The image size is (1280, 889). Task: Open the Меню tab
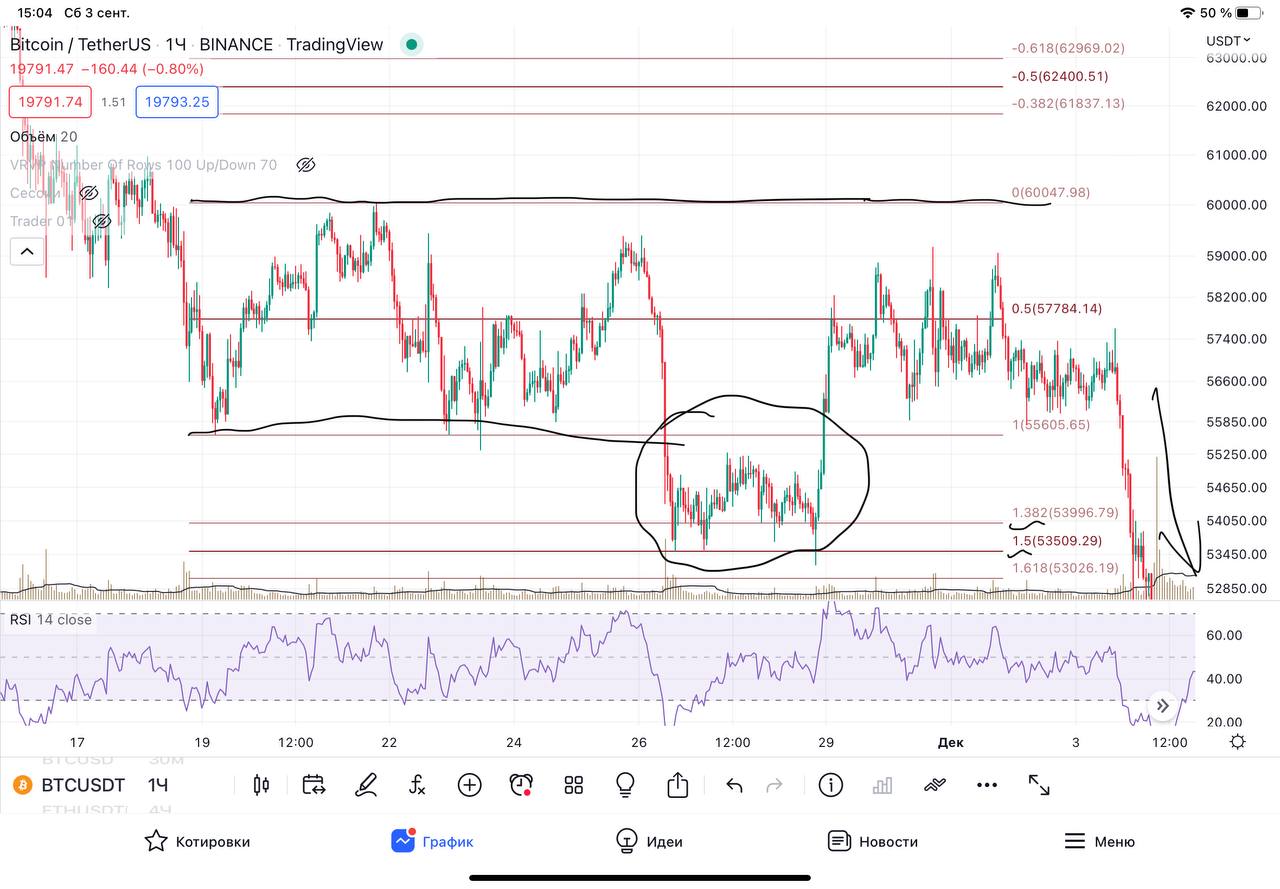(x=1099, y=841)
